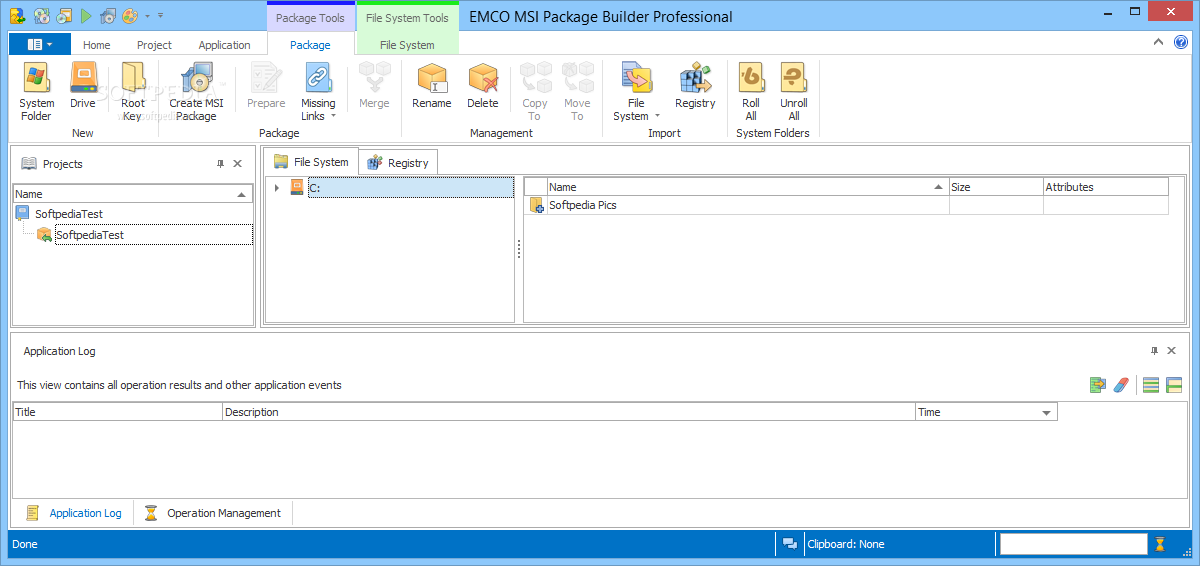The width and height of the screenshot is (1200, 566).
Task: Select the SoftpediaTest package child node
Action: tap(90, 235)
